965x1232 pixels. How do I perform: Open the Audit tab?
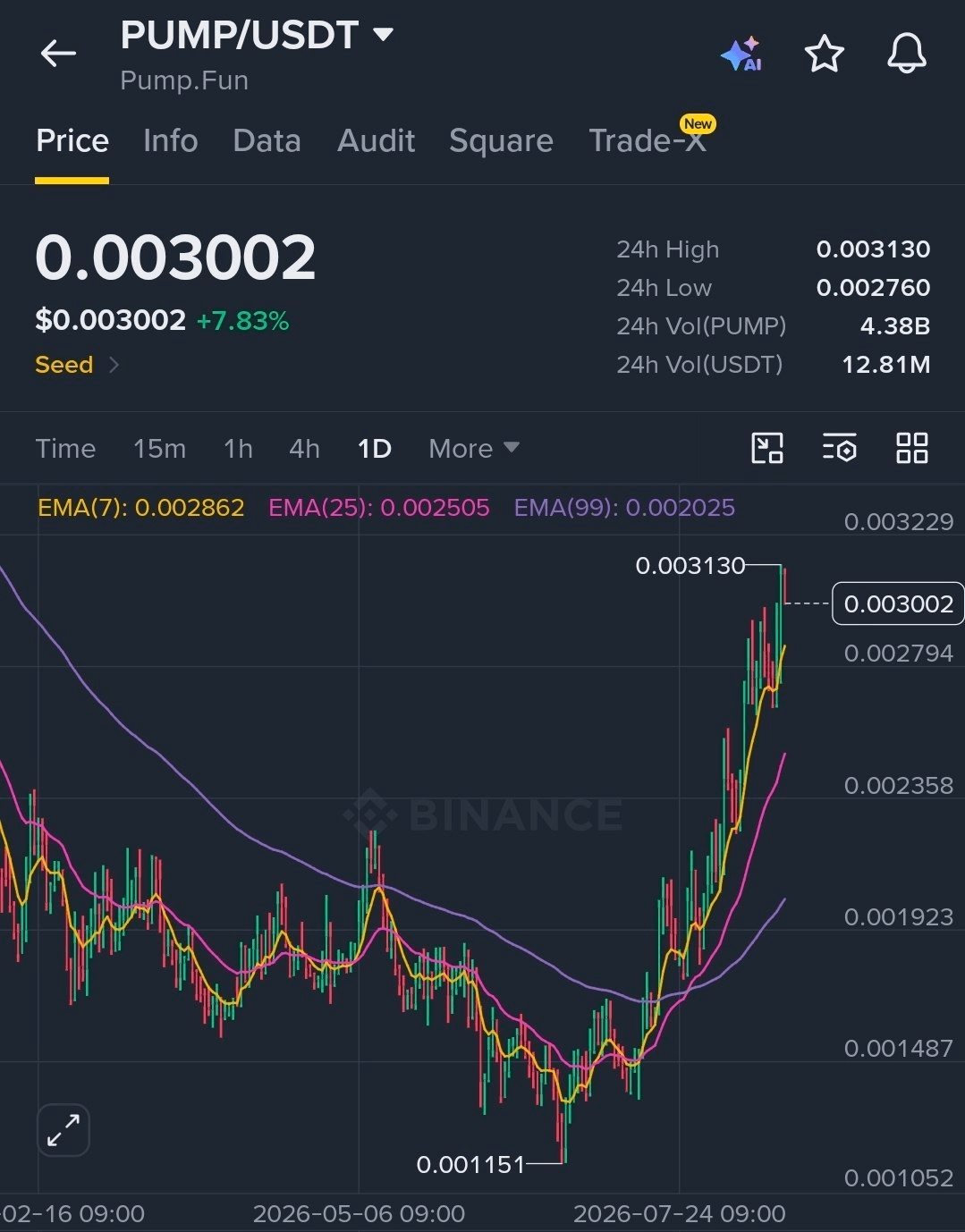pyautogui.click(x=376, y=141)
